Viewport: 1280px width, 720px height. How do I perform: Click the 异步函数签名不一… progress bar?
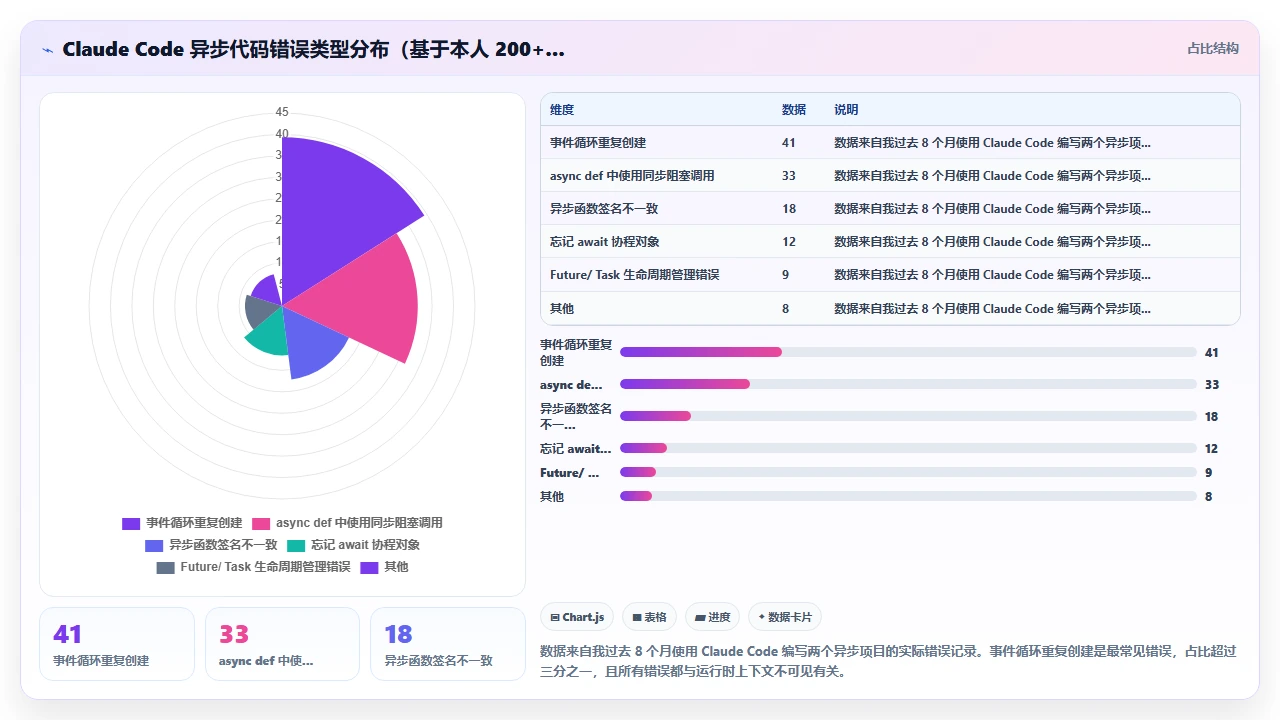[x=908, y=416]
